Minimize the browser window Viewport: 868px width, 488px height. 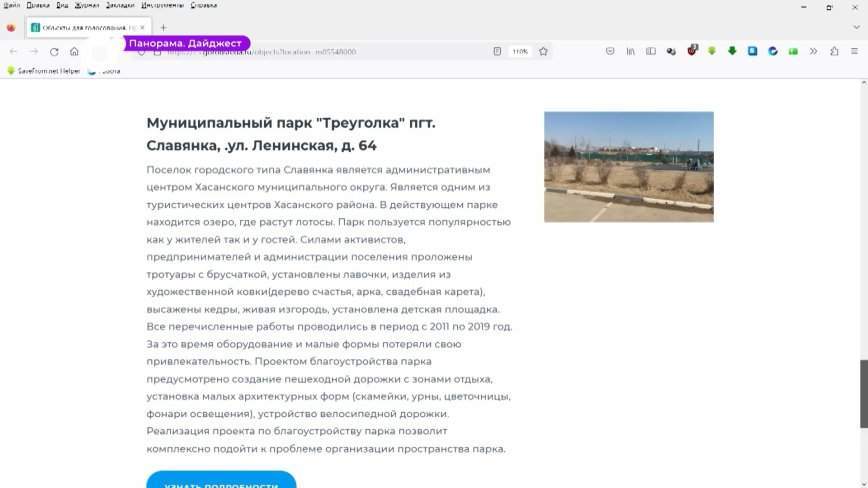tap(804, 7)
